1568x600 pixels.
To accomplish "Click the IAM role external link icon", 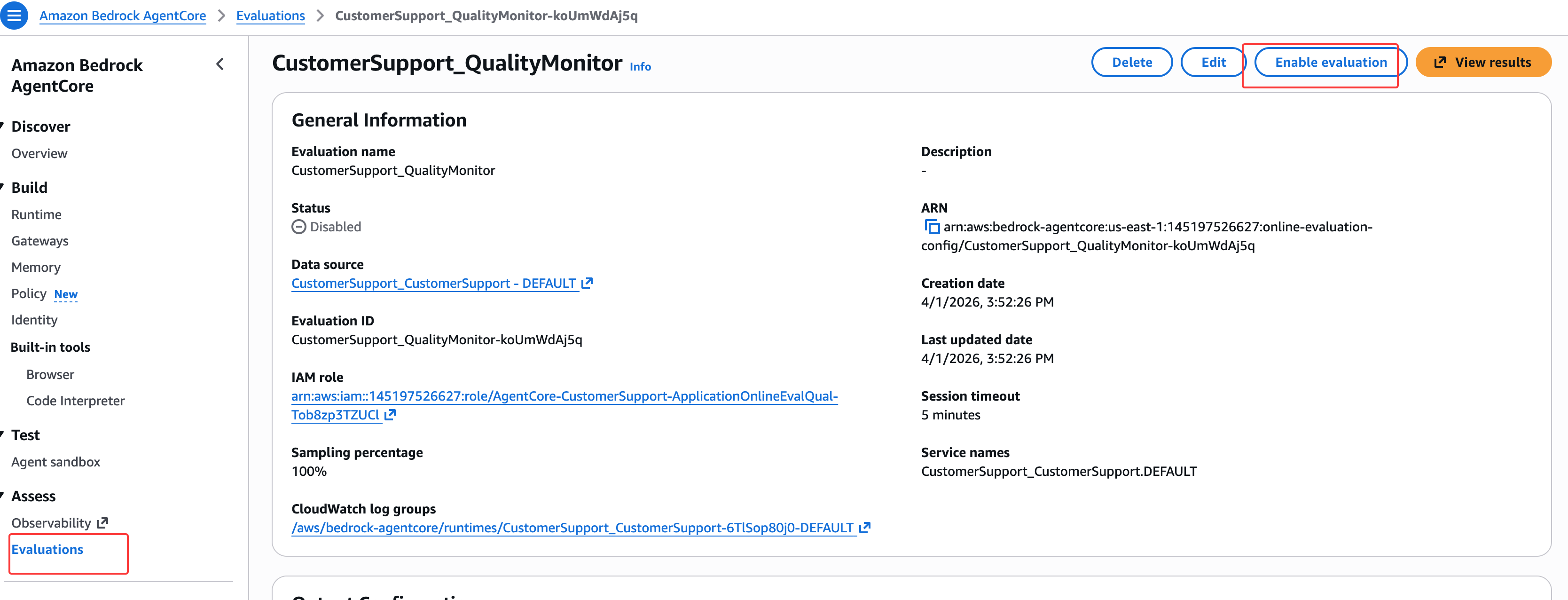I will coord(390,415).
